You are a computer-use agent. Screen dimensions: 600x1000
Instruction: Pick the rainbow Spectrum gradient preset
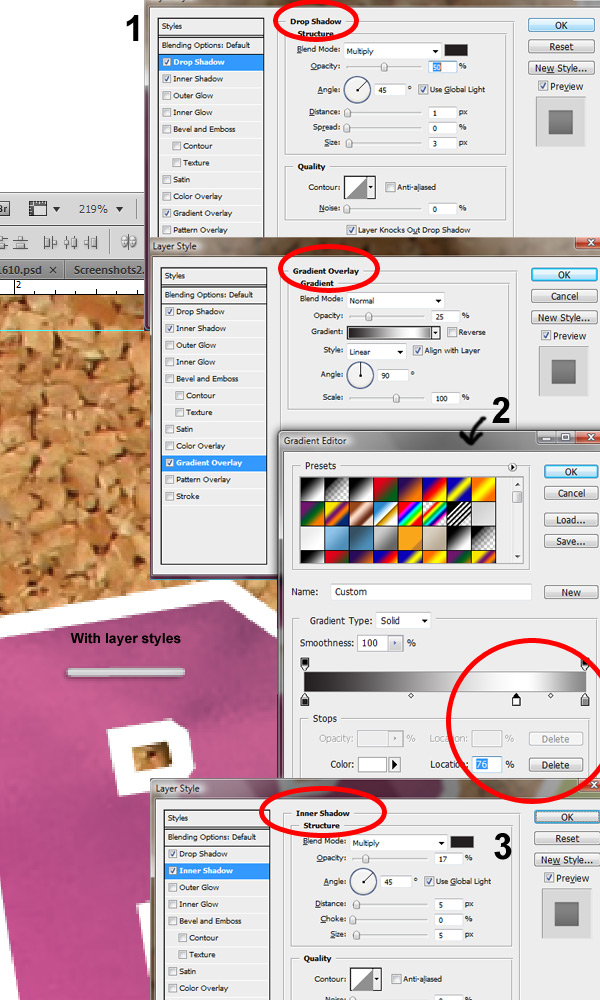(x=410, y=513)
